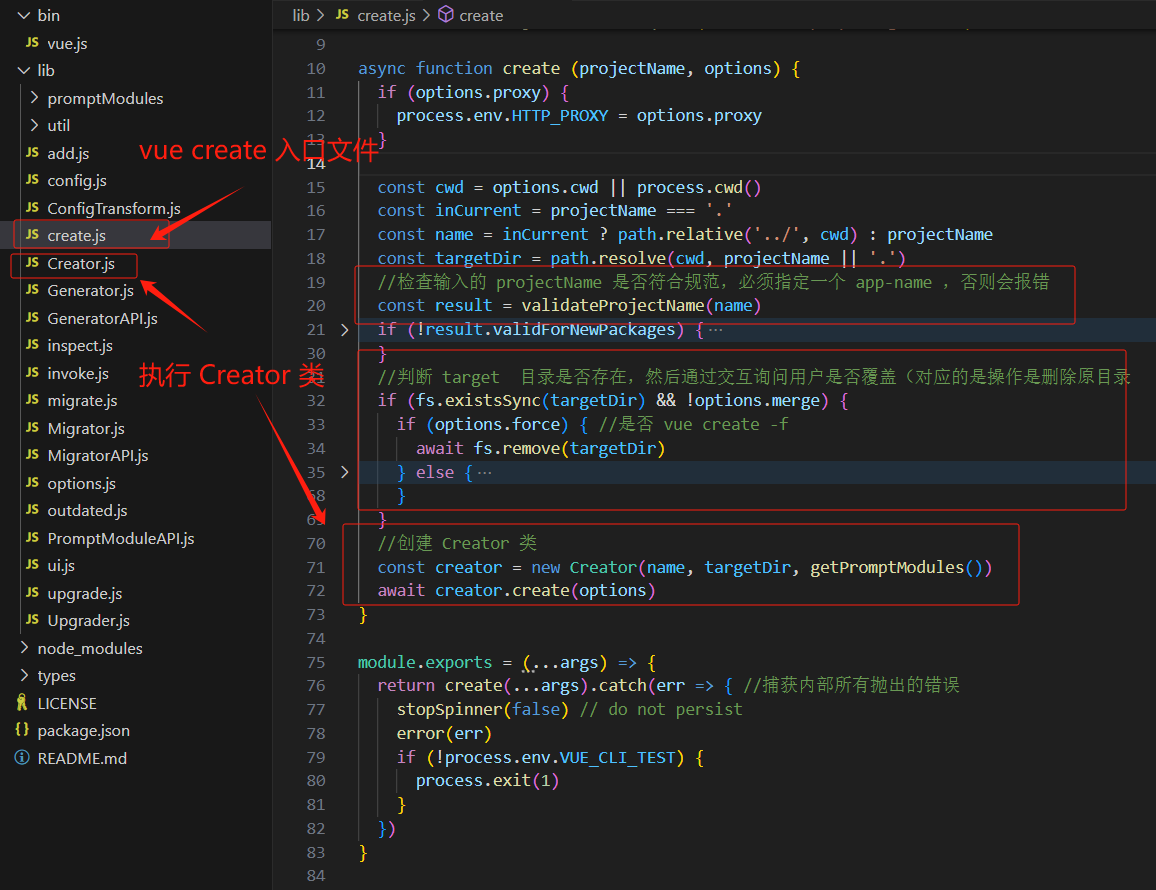Viewport: 1156px width, 890px height.
Task: Open the add.js file
Action: click(x=68, y=153)
